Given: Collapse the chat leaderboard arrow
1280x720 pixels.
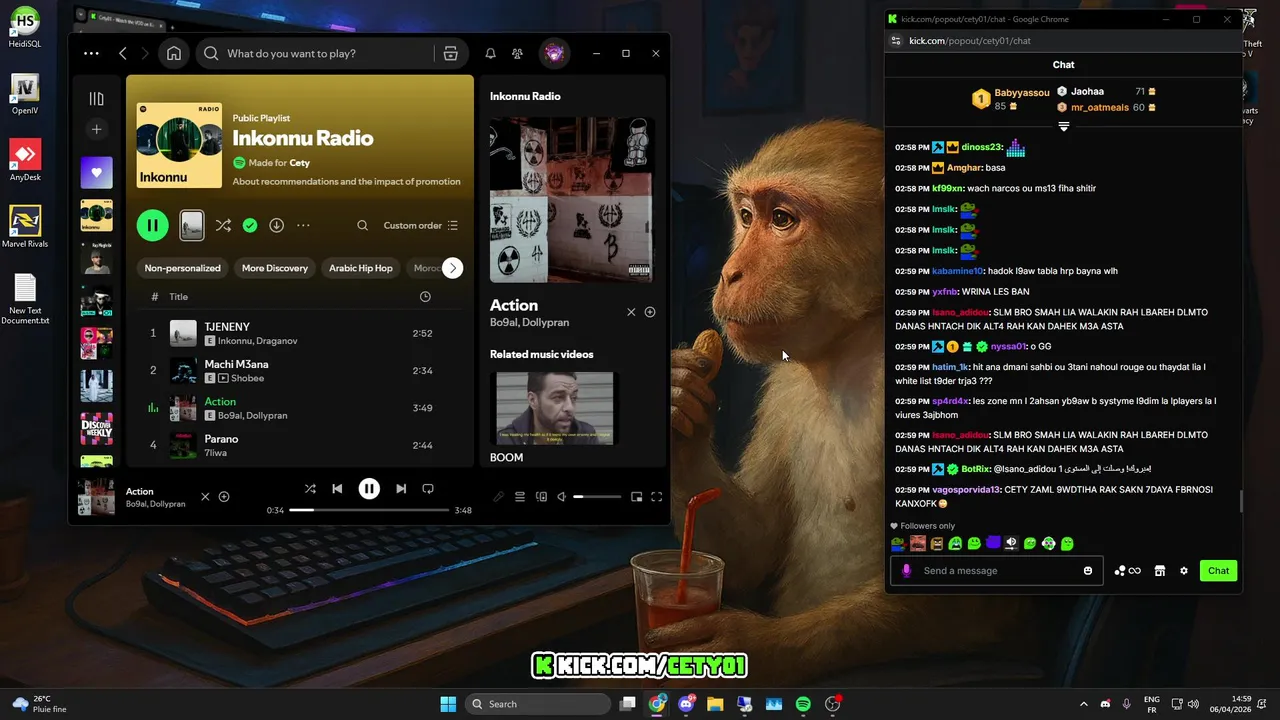Looking at the screenshot, I should [x=1063, y=127].
